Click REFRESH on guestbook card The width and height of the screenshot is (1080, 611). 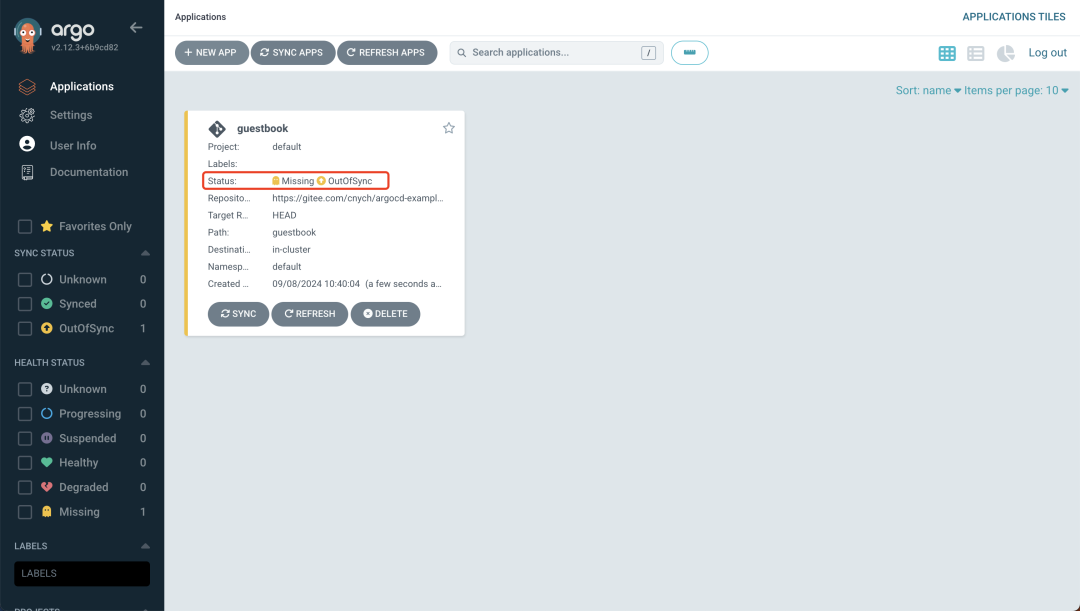tap(309, 313)
